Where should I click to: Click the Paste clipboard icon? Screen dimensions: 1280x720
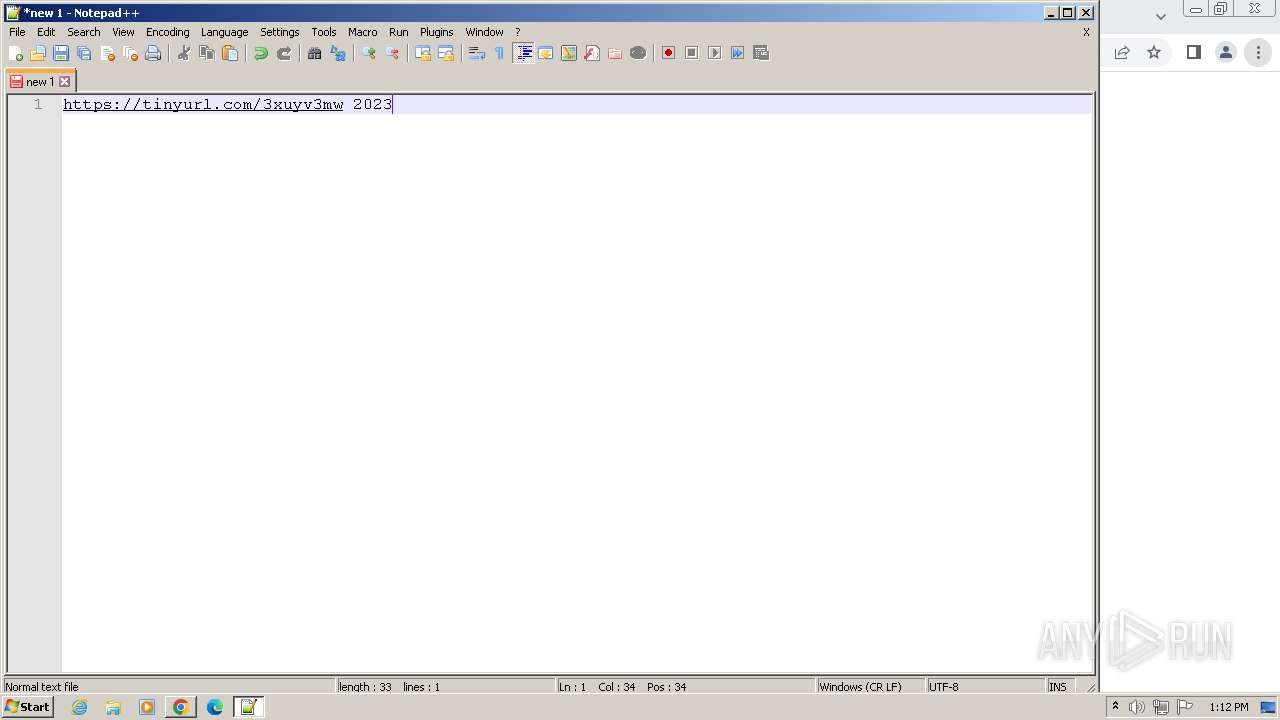coord(230,53)
